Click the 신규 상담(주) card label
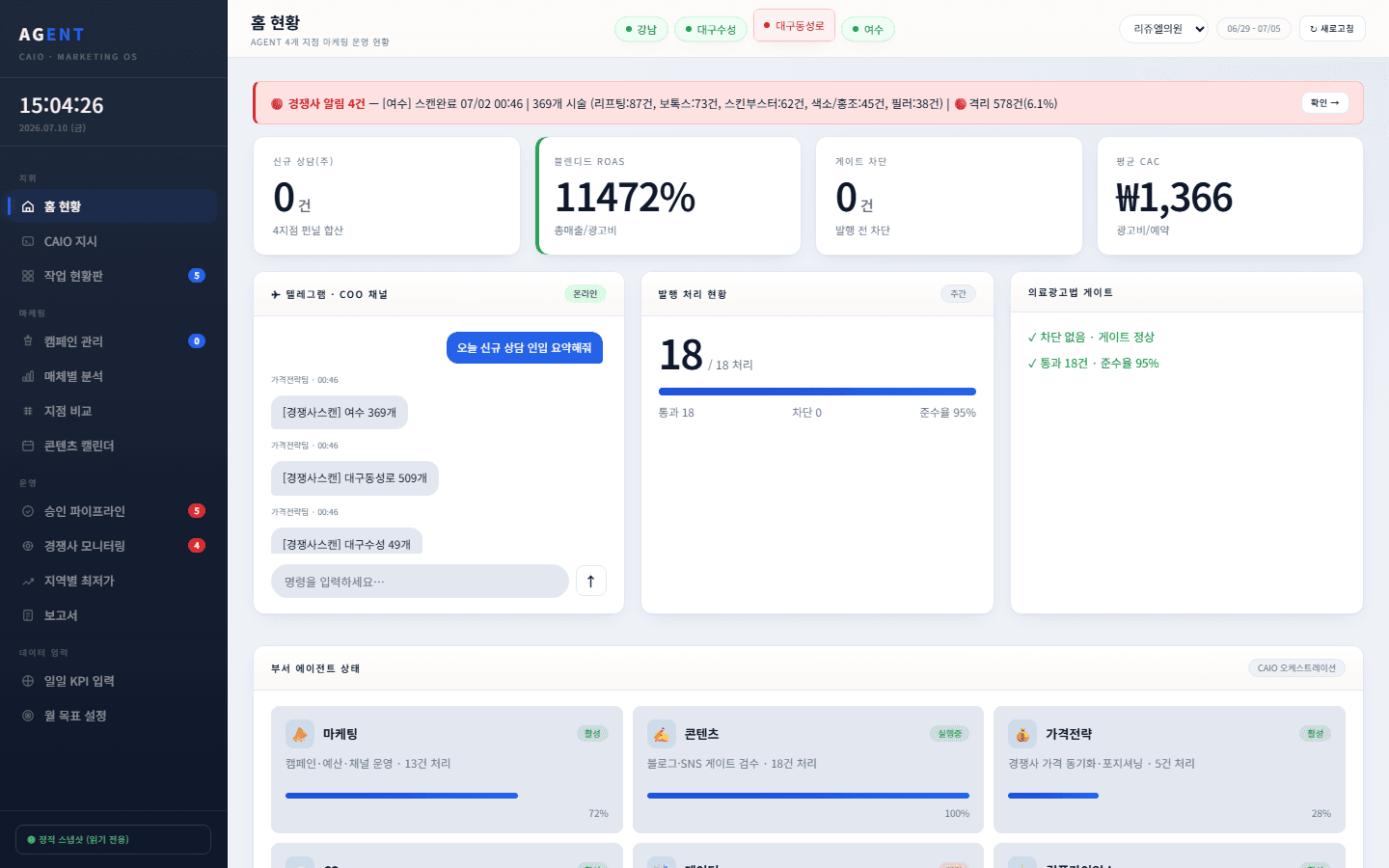1389x868 pixels. pyautogui.click(x=303, y=162)
